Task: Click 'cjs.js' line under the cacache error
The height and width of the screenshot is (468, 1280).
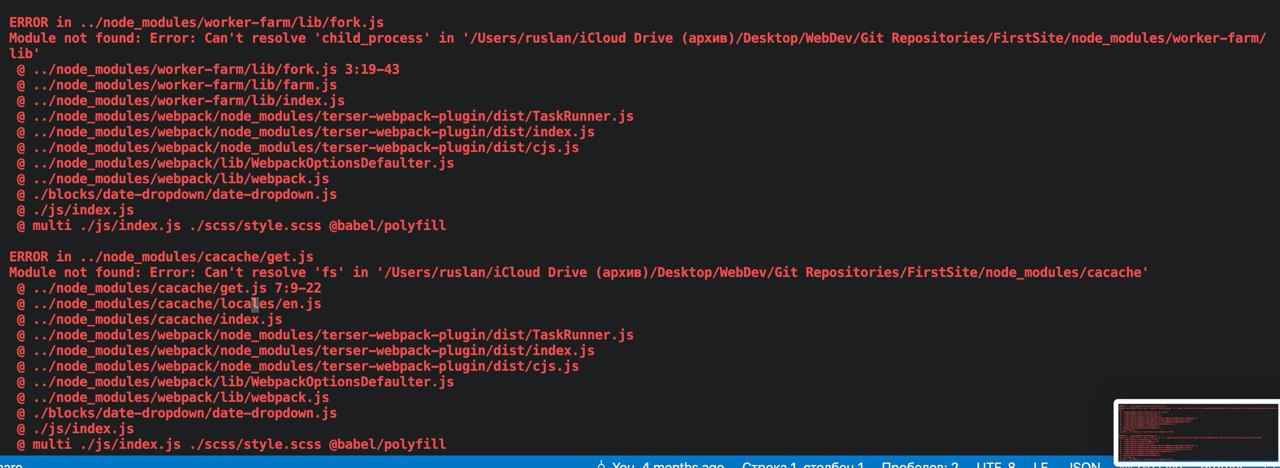Action: click(297, 366)
